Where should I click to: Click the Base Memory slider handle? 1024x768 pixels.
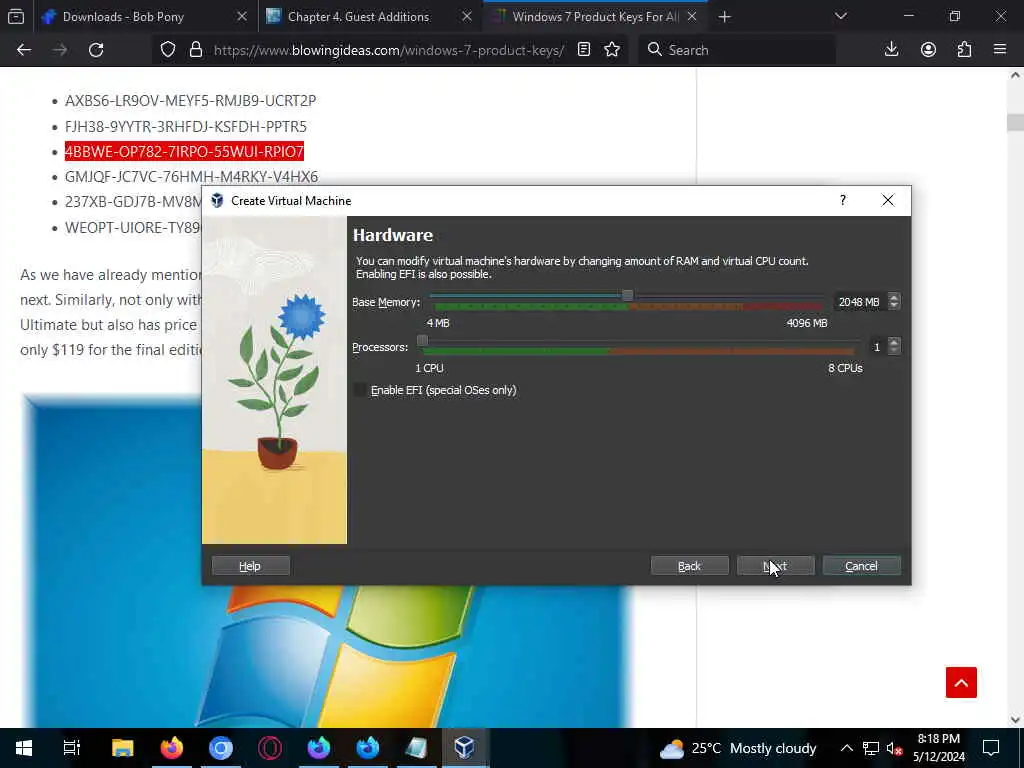pyautogui.click(x=627, y=296)
